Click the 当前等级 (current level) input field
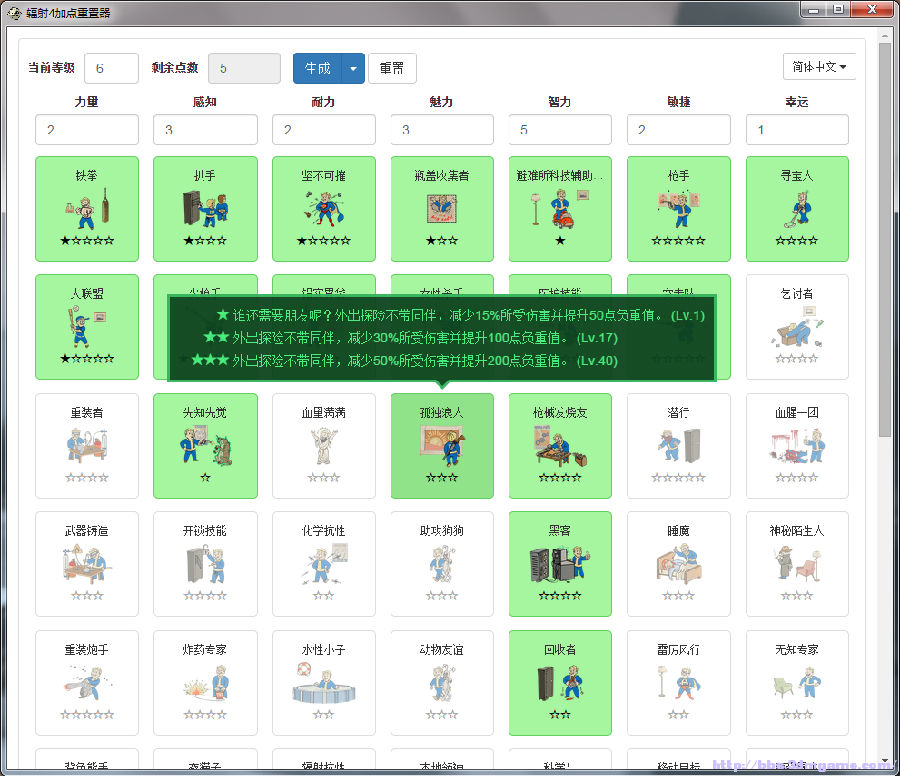The image size is (900, 776). 111,68
